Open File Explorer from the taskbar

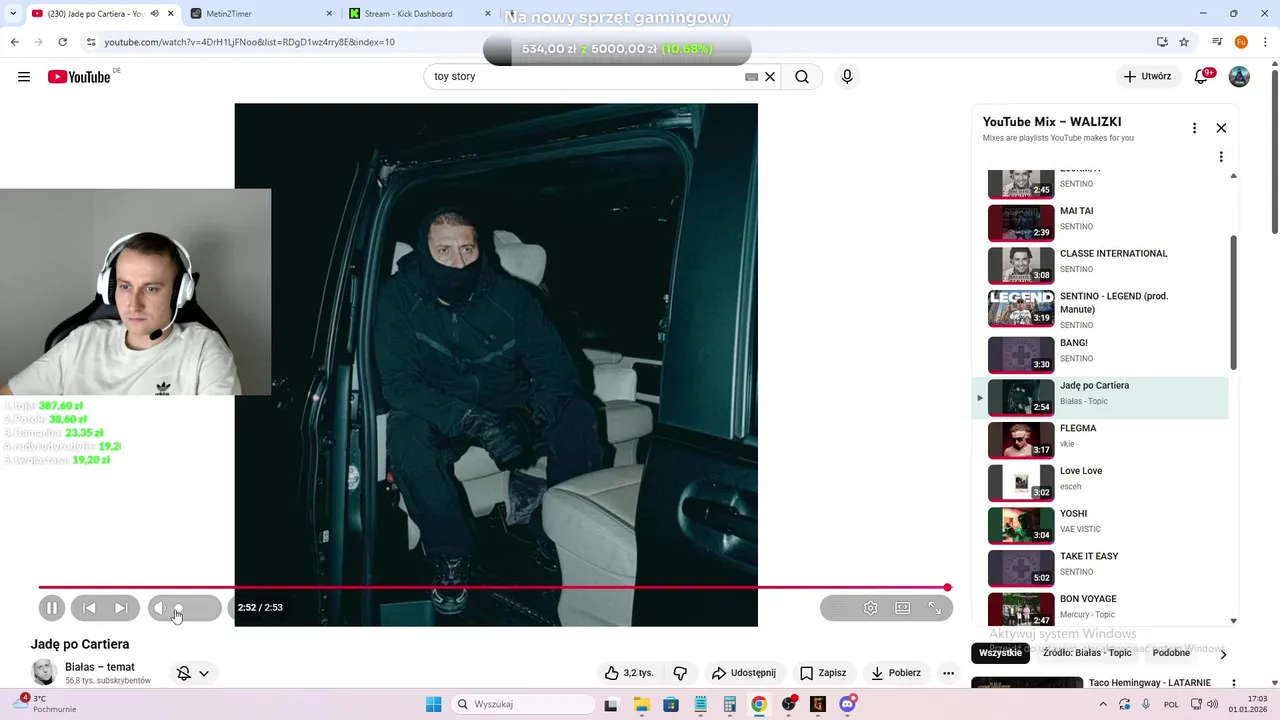(x=641, y=704)
